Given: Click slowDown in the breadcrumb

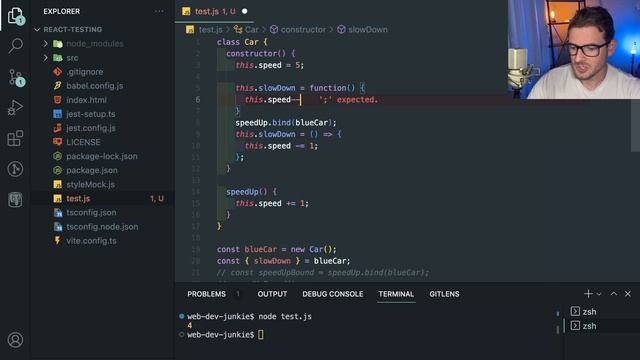Looking at the screenshot, I should click(x=368, y=29).
